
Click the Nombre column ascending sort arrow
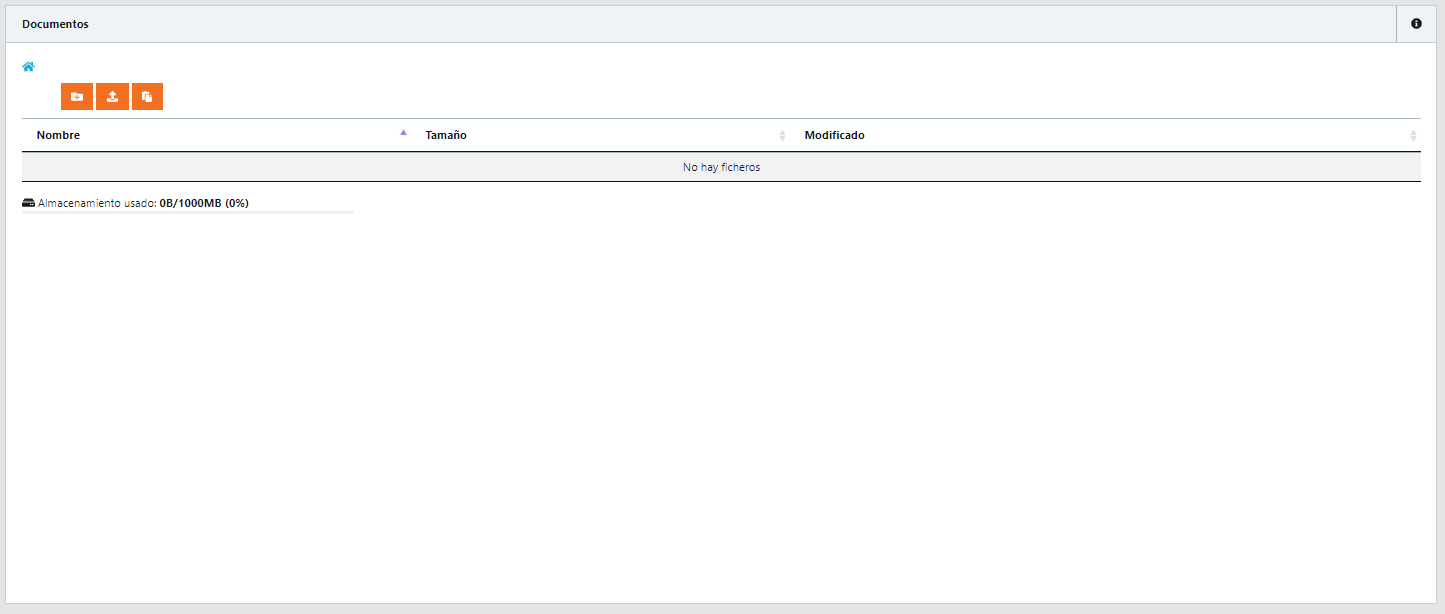pyautogui.click(x=403, y=133)
